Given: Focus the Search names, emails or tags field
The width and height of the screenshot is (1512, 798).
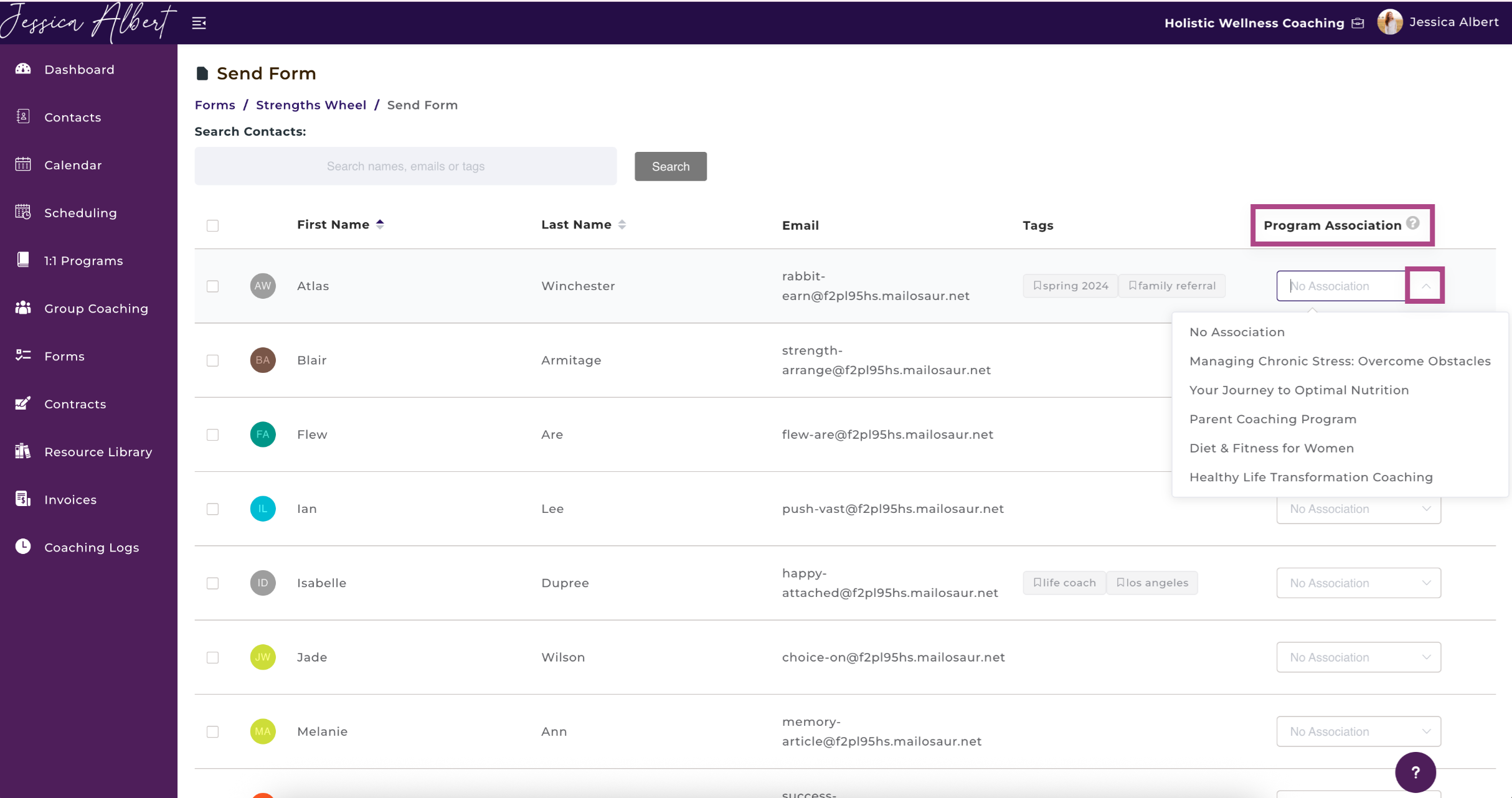Looking at the screenshot, I should tap(405, 166).
